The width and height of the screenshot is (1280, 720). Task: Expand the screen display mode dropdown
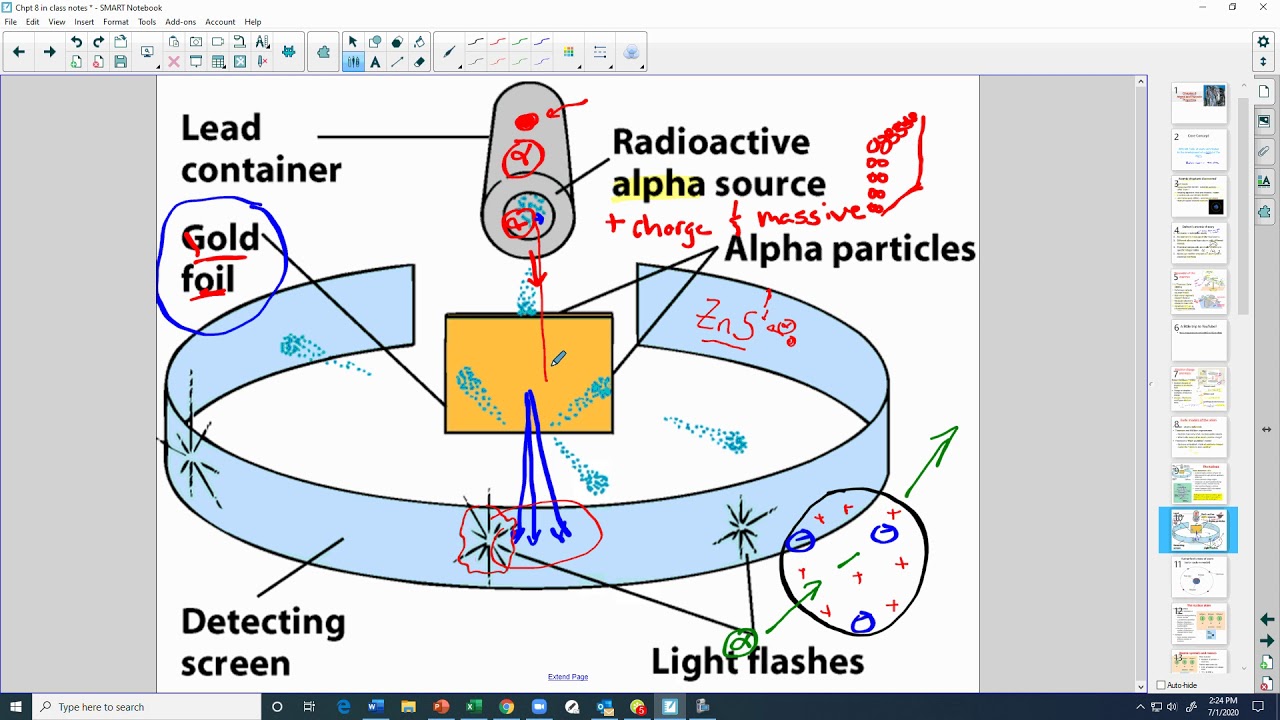click(x=147, y=52)
